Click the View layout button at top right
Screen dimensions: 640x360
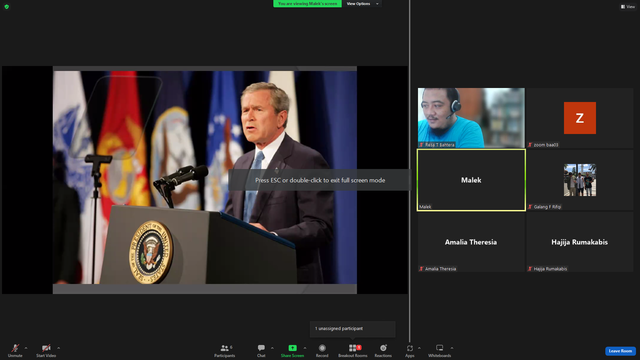coord(628,7)
